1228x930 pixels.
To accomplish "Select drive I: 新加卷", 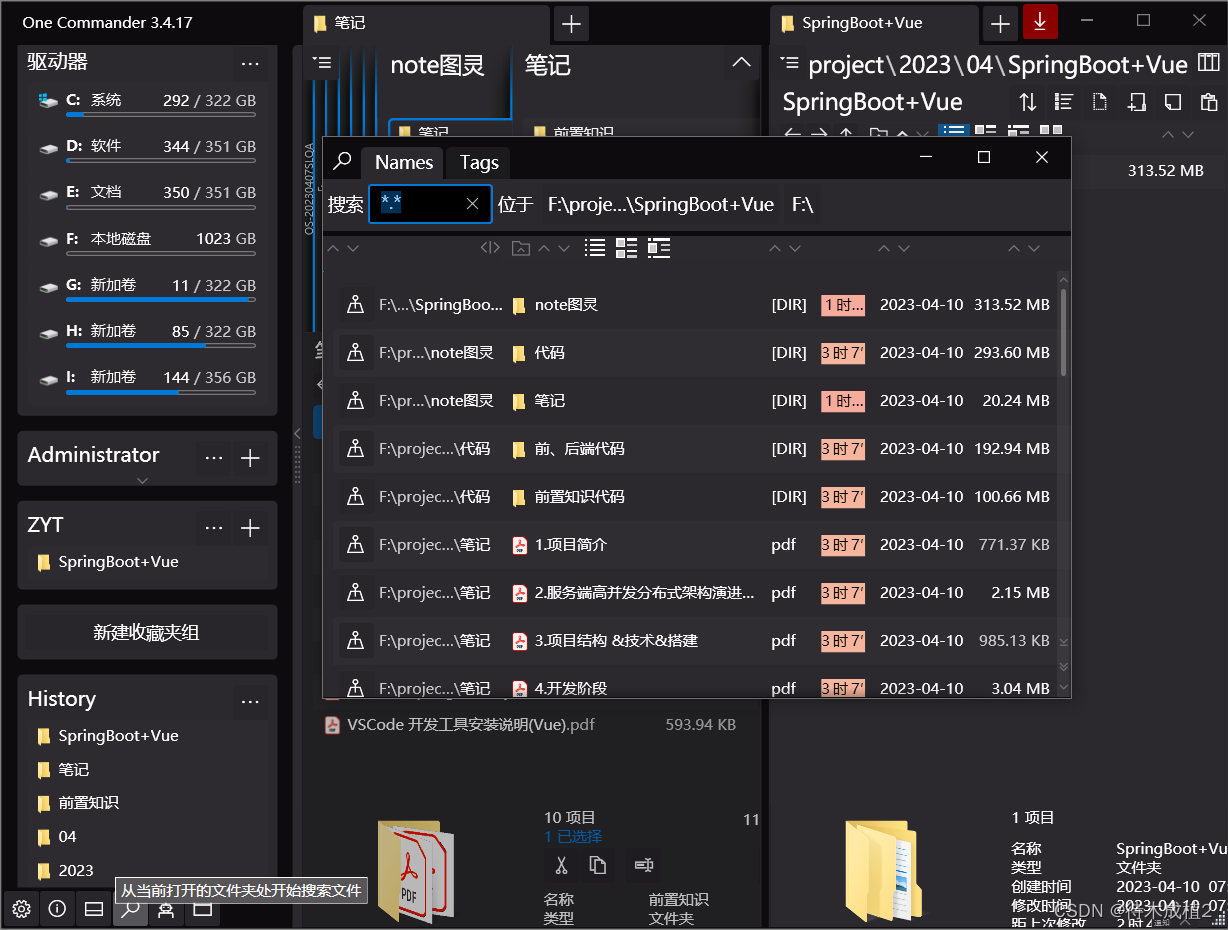I will [x=147, y=379].
